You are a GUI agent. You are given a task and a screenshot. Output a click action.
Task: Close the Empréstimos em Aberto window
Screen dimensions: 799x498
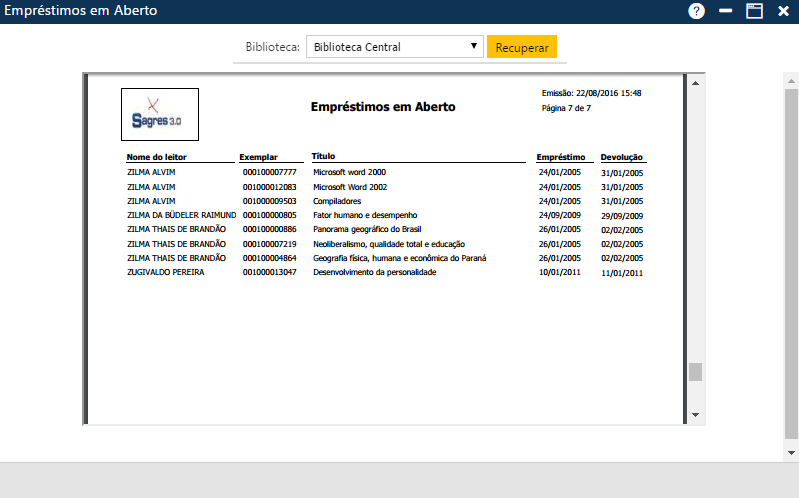[783, 11]
